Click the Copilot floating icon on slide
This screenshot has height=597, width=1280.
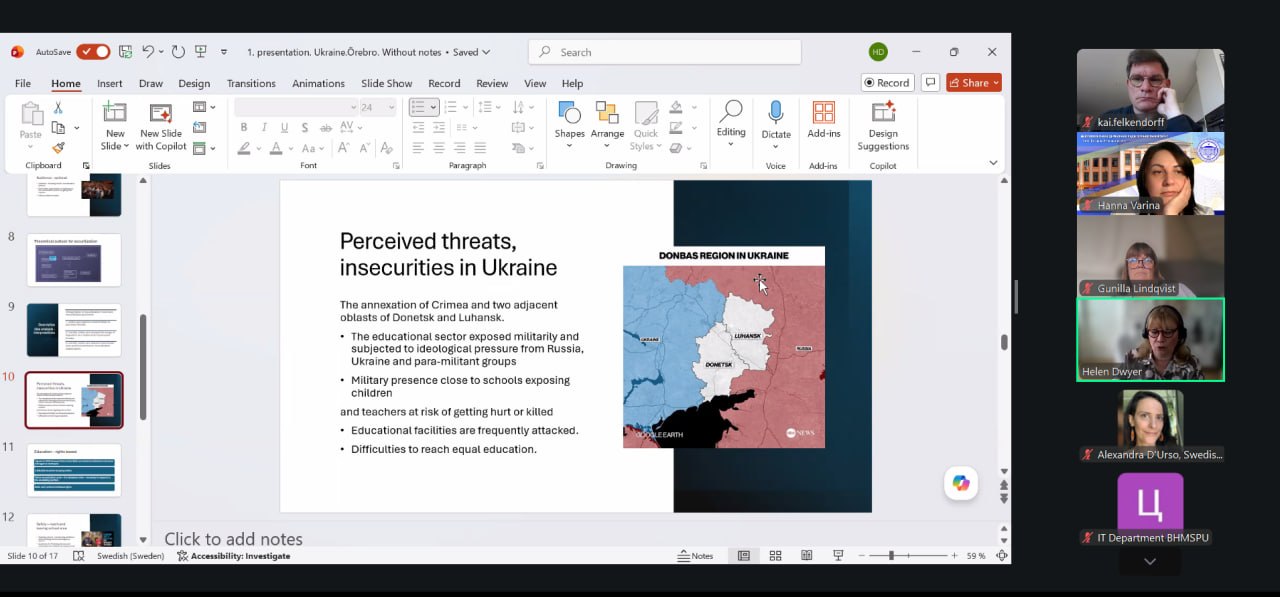pos(961,483)
